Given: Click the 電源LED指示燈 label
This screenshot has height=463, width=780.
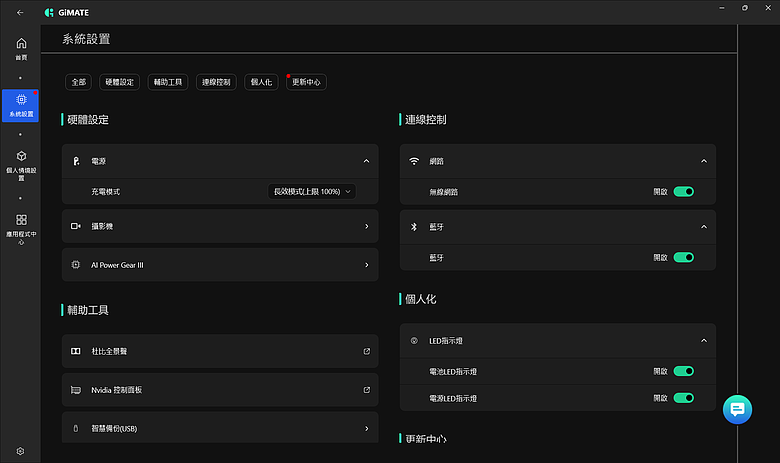Looking at the screenshot, I should click(x=453, y=398).
